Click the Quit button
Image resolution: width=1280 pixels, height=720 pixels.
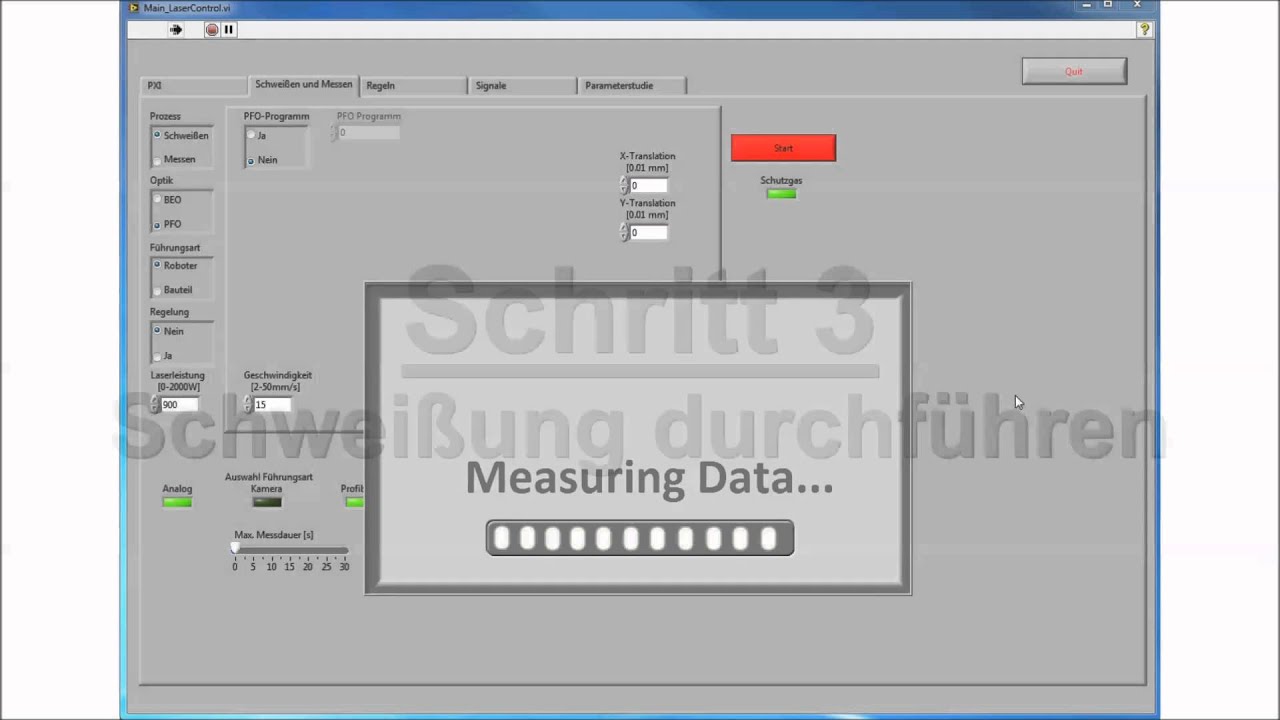point(1074,71)
